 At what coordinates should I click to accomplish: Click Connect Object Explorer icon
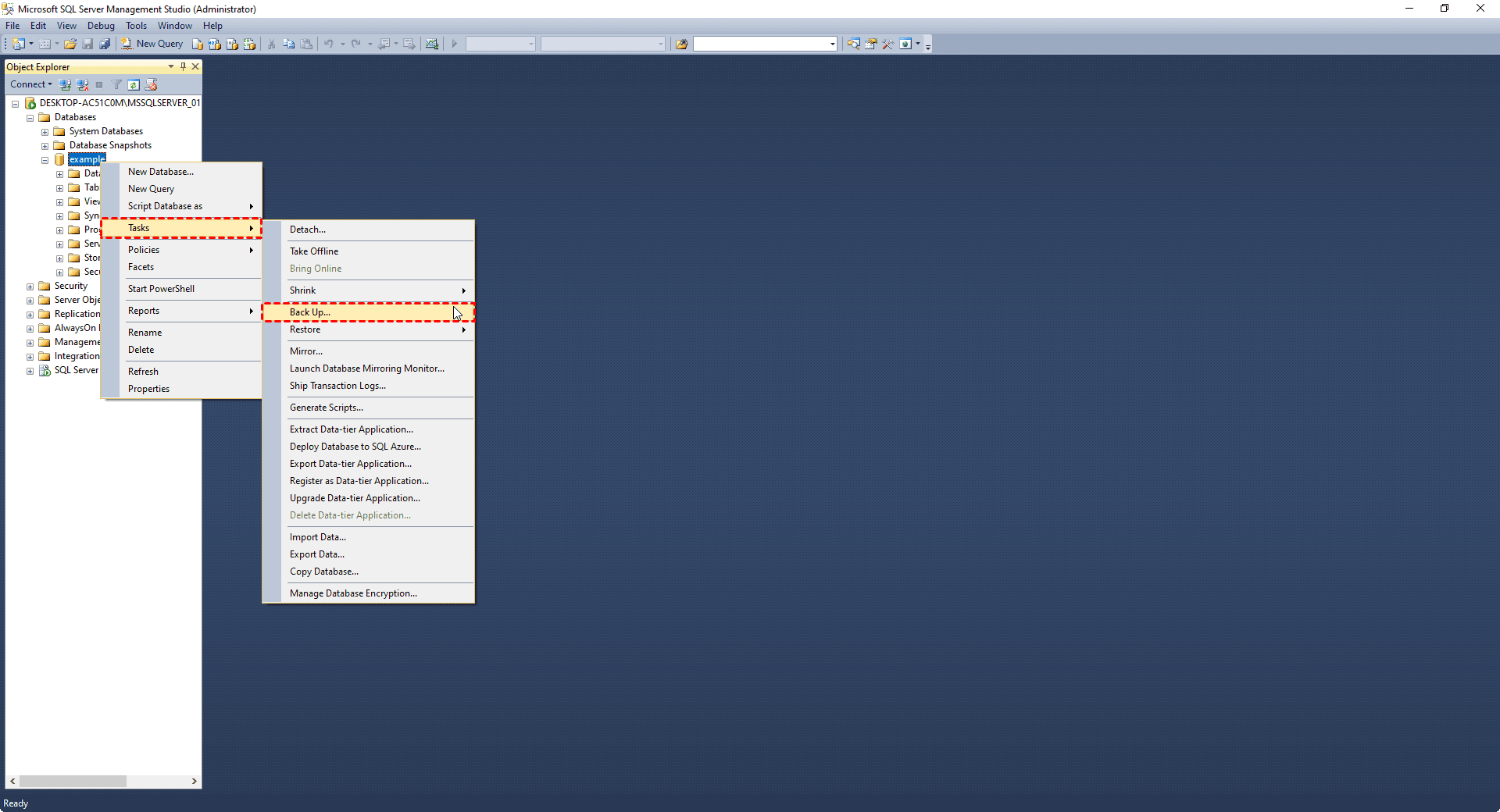[x=65, y=84]
